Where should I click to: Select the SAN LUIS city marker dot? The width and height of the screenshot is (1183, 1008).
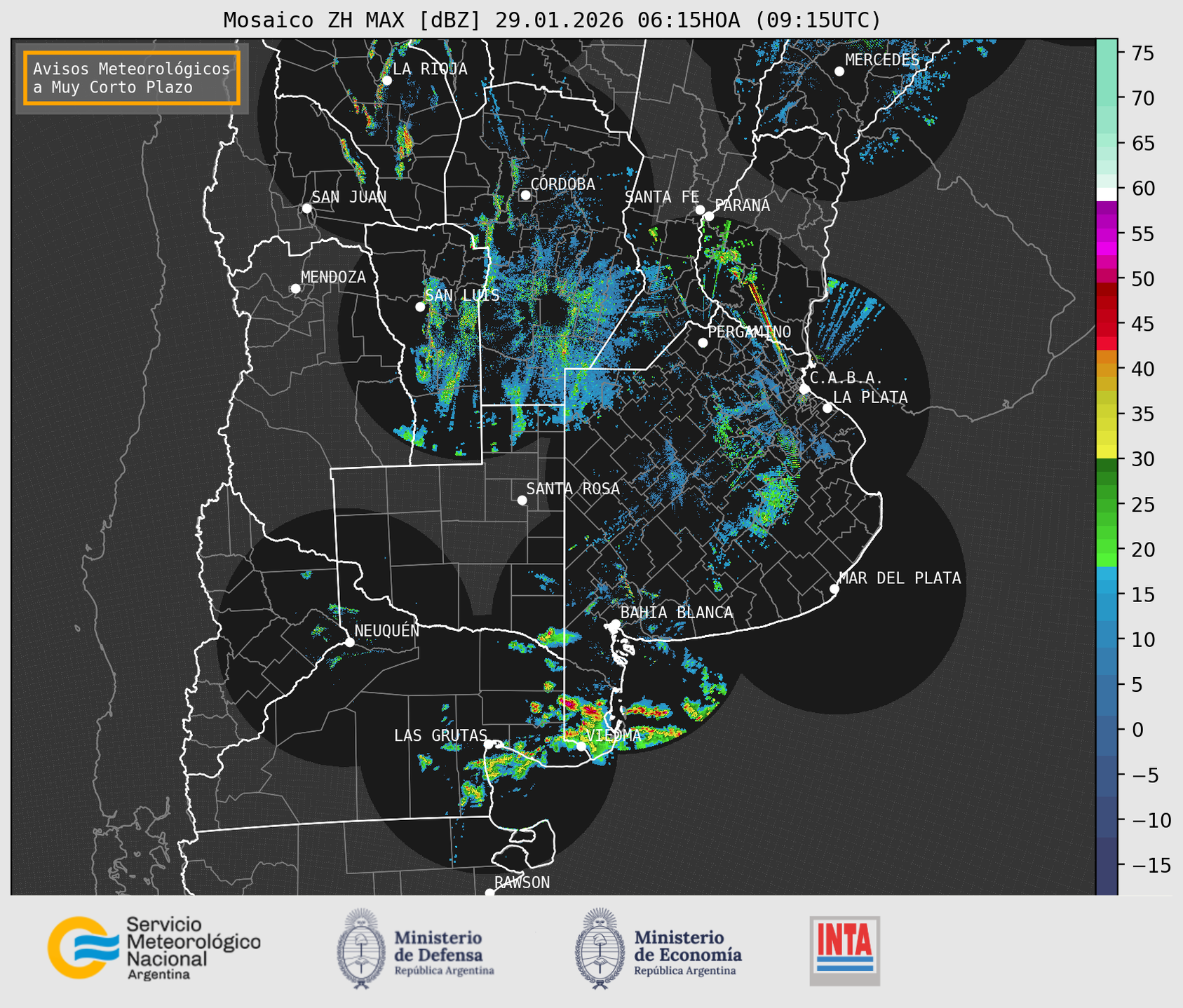[x=420, y=307]
